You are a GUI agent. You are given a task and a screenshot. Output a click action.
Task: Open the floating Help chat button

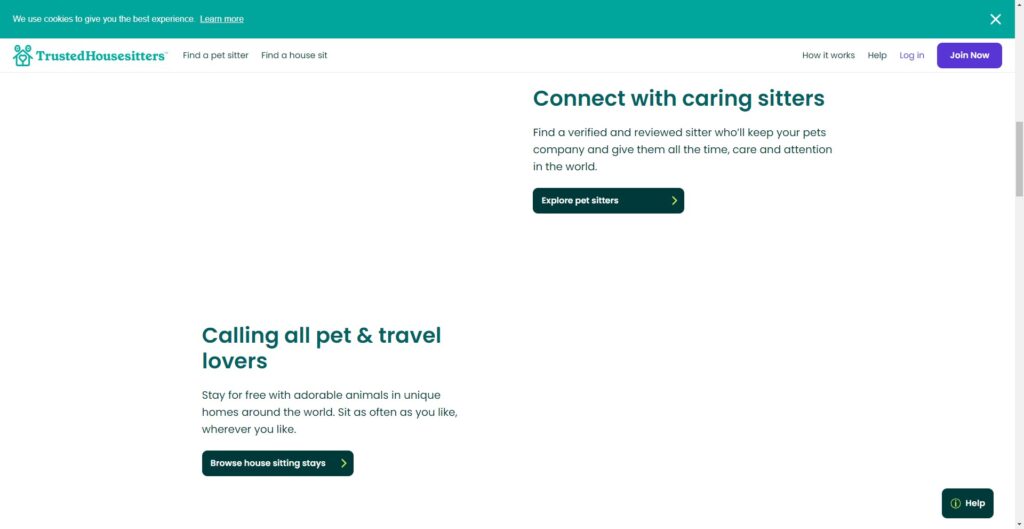point(968,504)
